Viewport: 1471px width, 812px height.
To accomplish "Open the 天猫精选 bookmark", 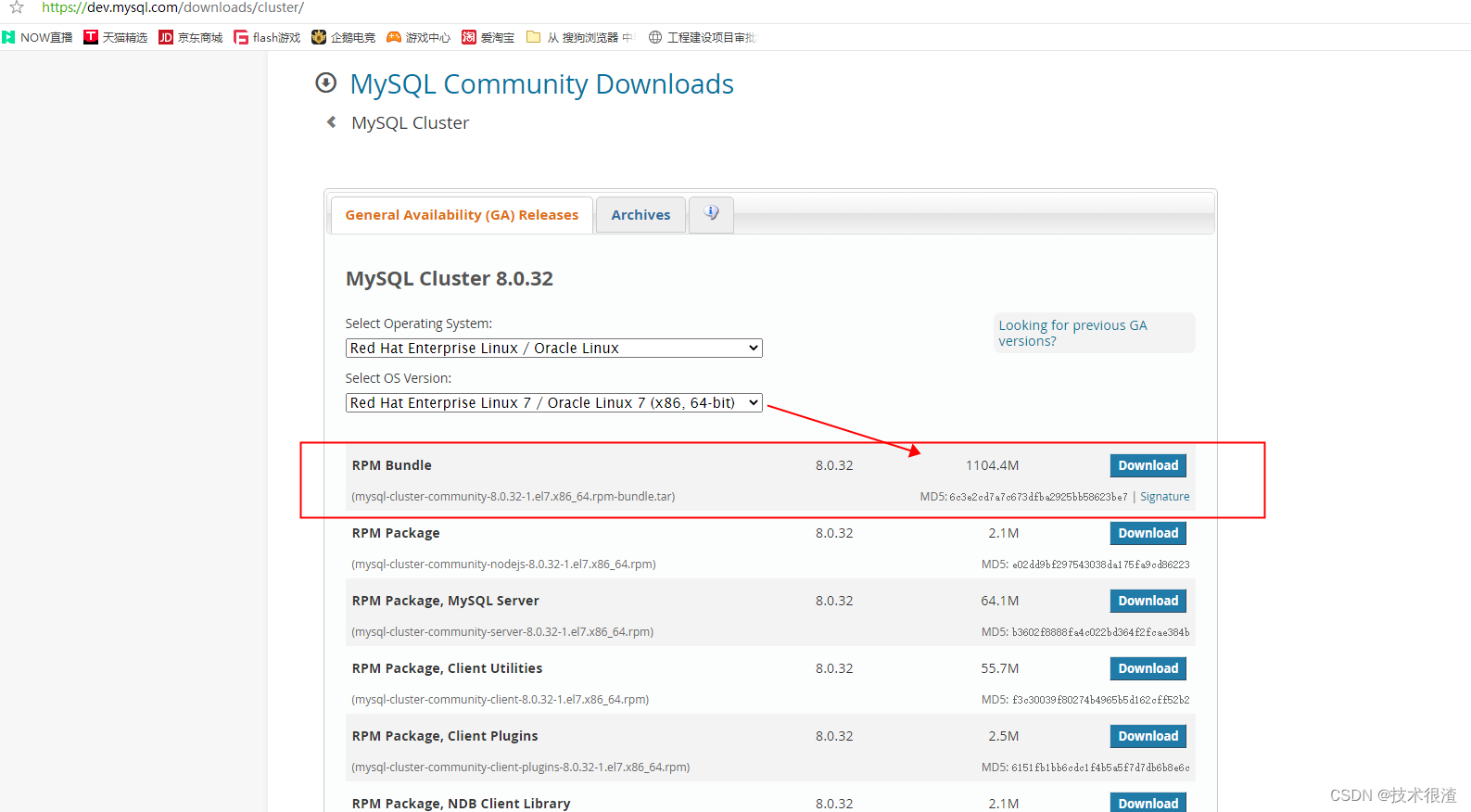I will point(116,37).
